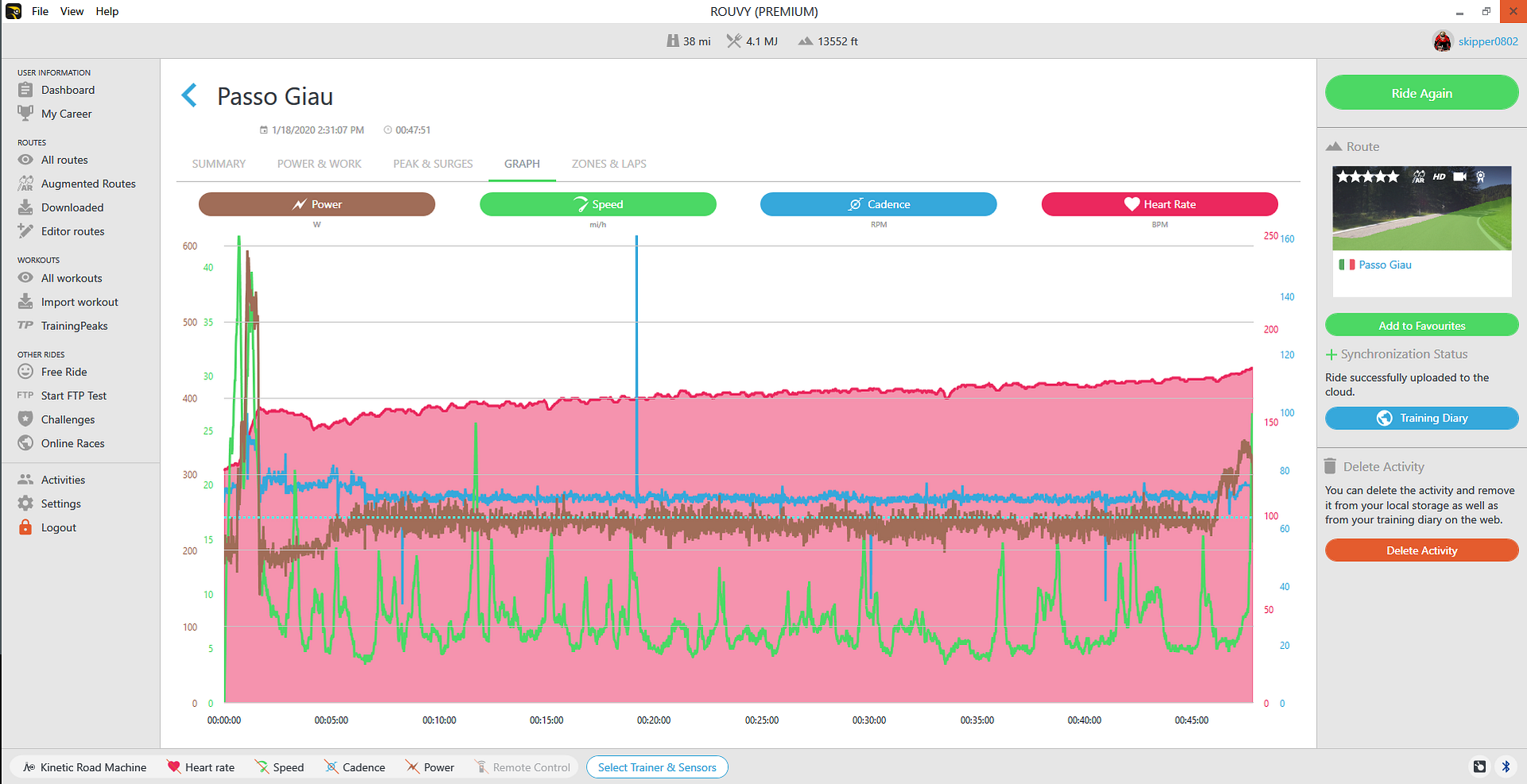Click the Passo Giau route thumbnail

click(x=1422, y=208)
